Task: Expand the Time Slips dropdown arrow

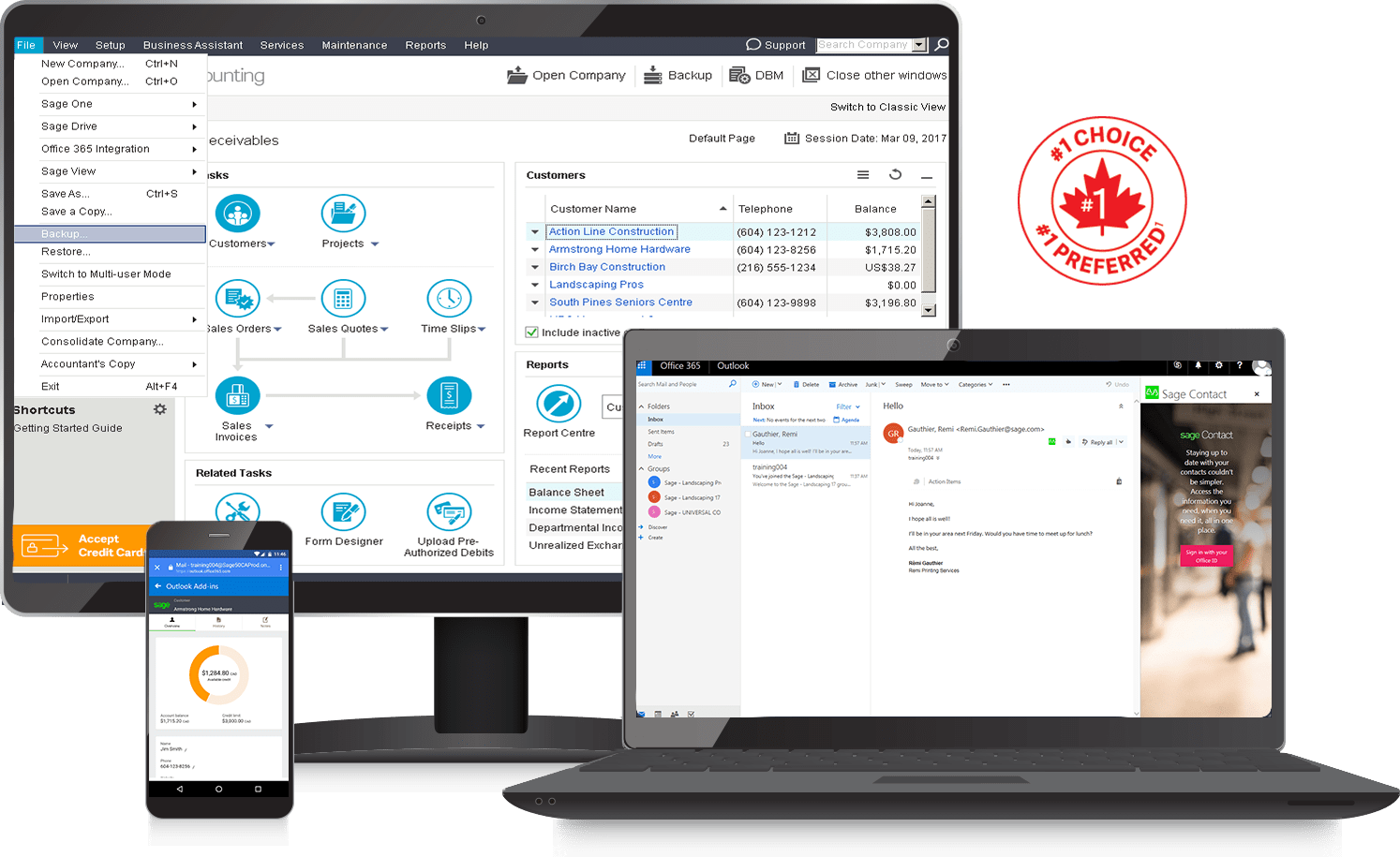Action: click(x=482, y=330)
